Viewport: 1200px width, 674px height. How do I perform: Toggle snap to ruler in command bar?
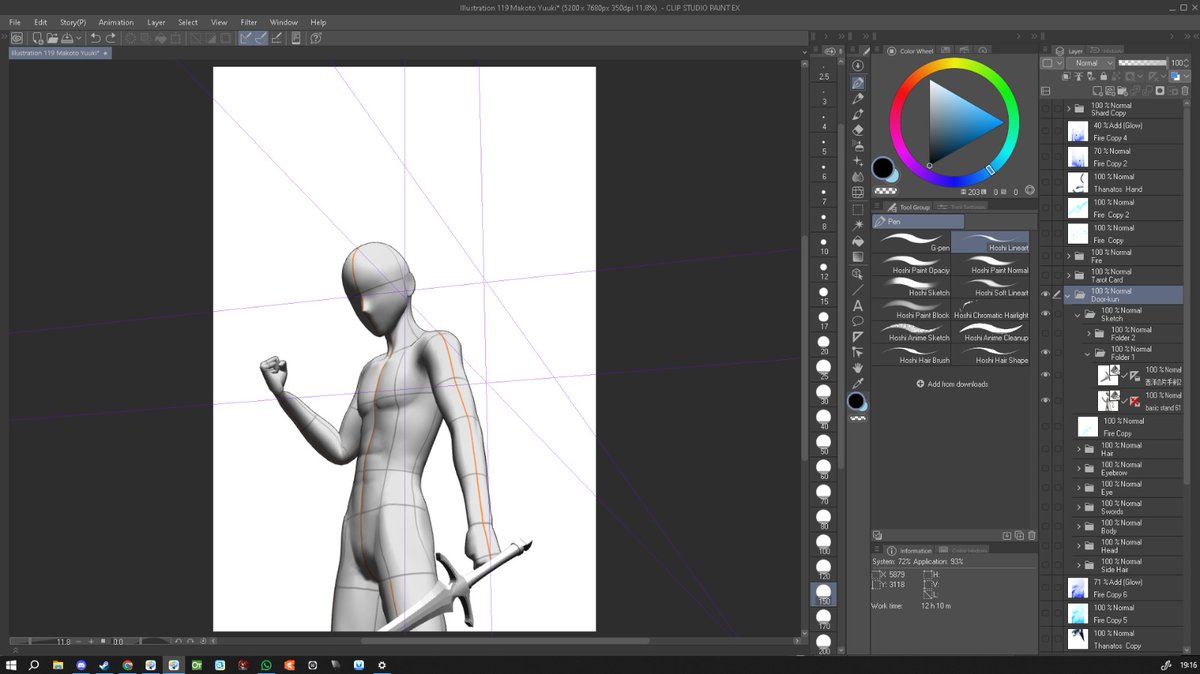click(245, 38)
